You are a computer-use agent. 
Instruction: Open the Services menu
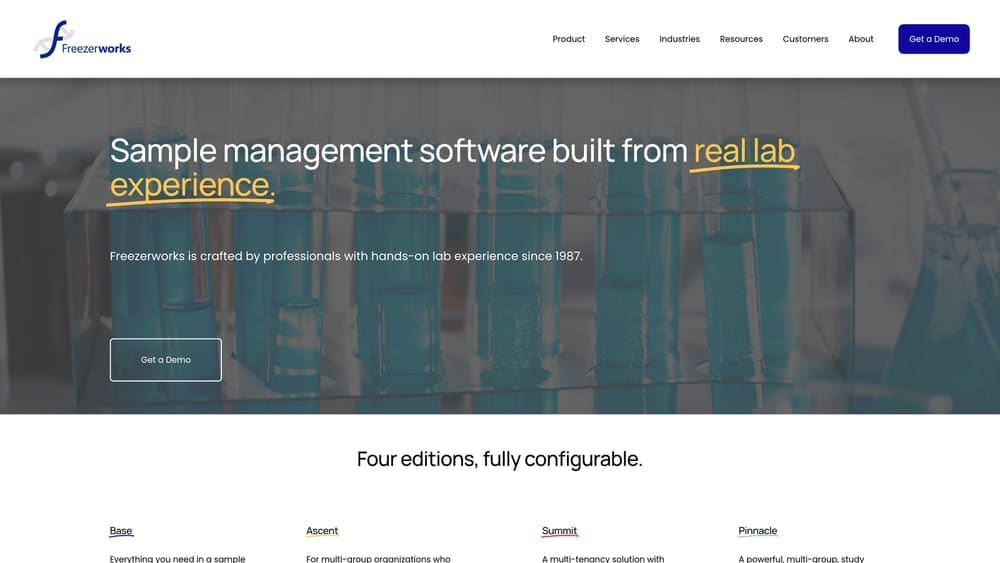pyautogui.click(x=622, y=39)
